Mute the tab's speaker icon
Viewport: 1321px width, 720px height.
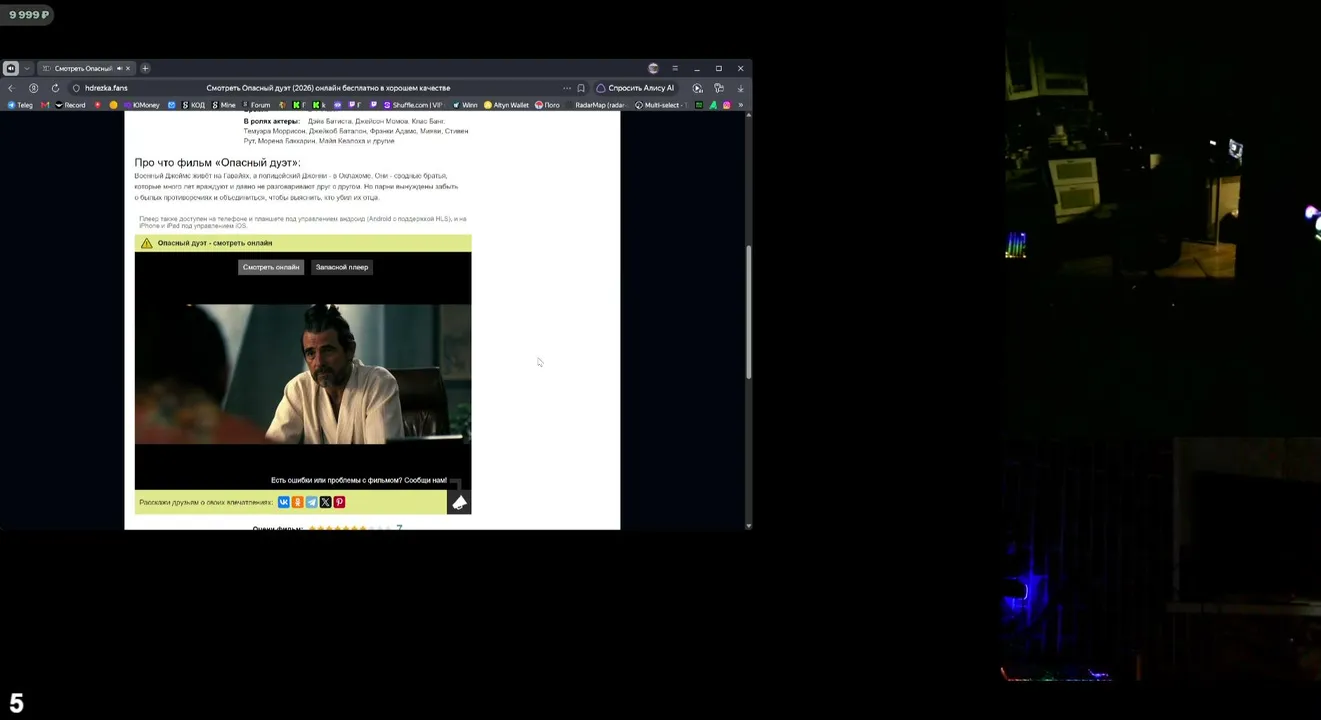point(119,68)
